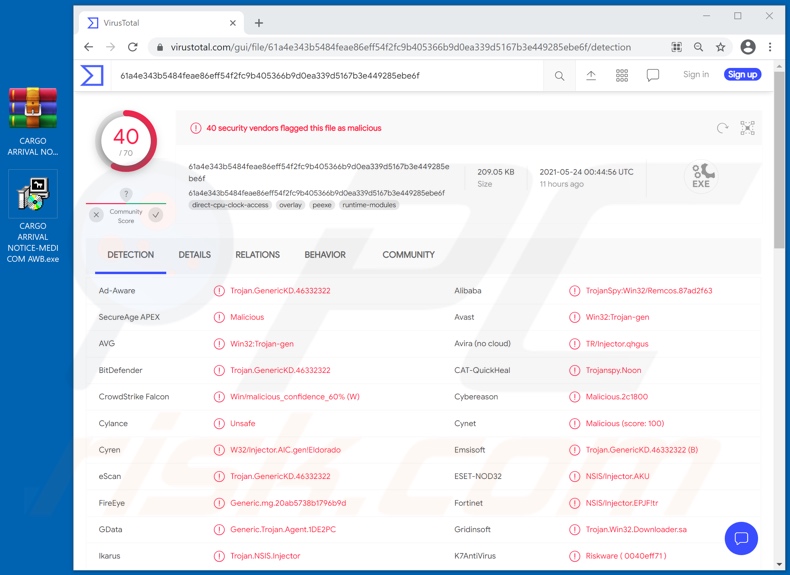Vote harmless with the checkmark community button
The image size is (790, 575).
pyautogui.click(x=156, y=215)
